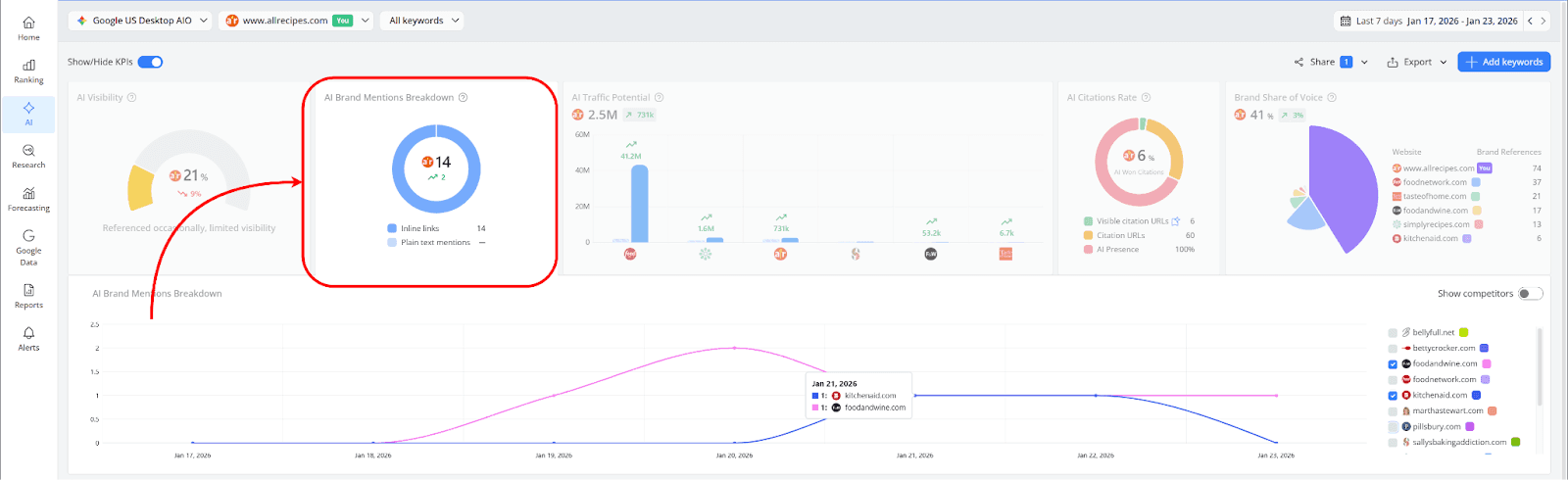This screenshot has width=1568, height=480.
Task: Open the Ranking section in sidebar
Action: (x=28, y=72)
